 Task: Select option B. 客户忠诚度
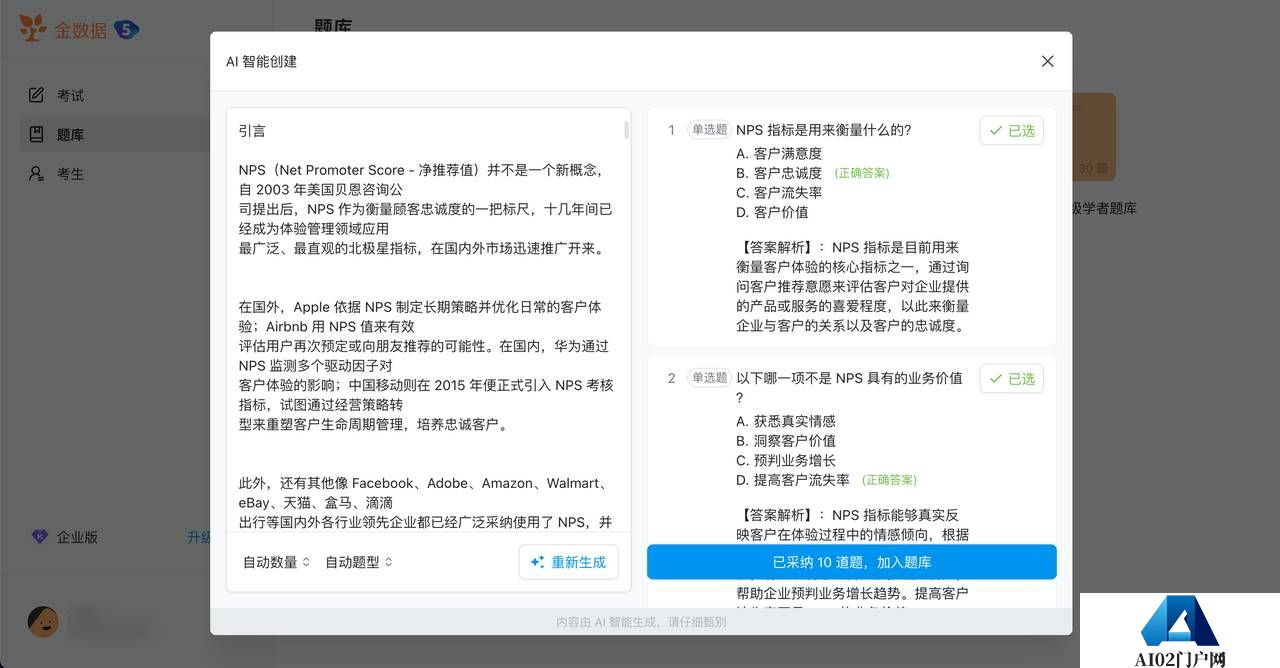coord(779,173)
